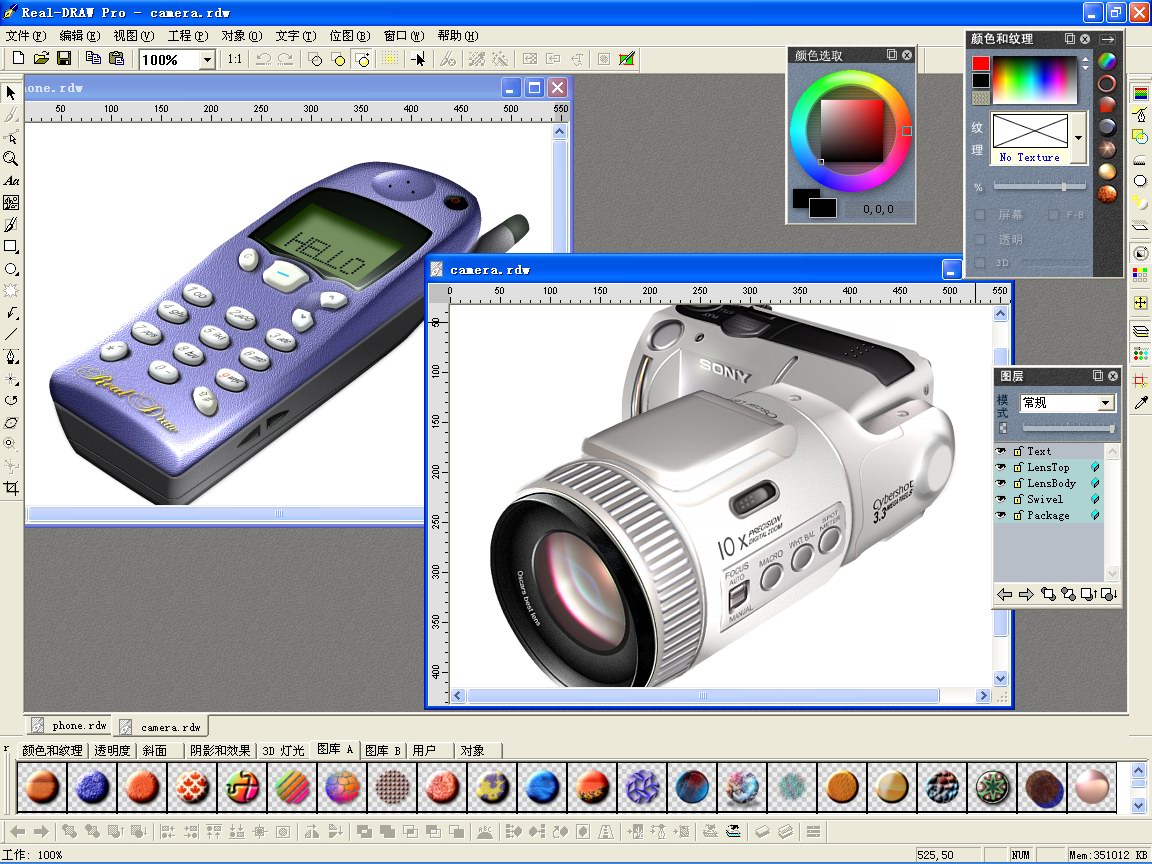Select the ellipse shape tool
The width and height of the screenshot is (1152, 864).
click(x=10, y=269)
